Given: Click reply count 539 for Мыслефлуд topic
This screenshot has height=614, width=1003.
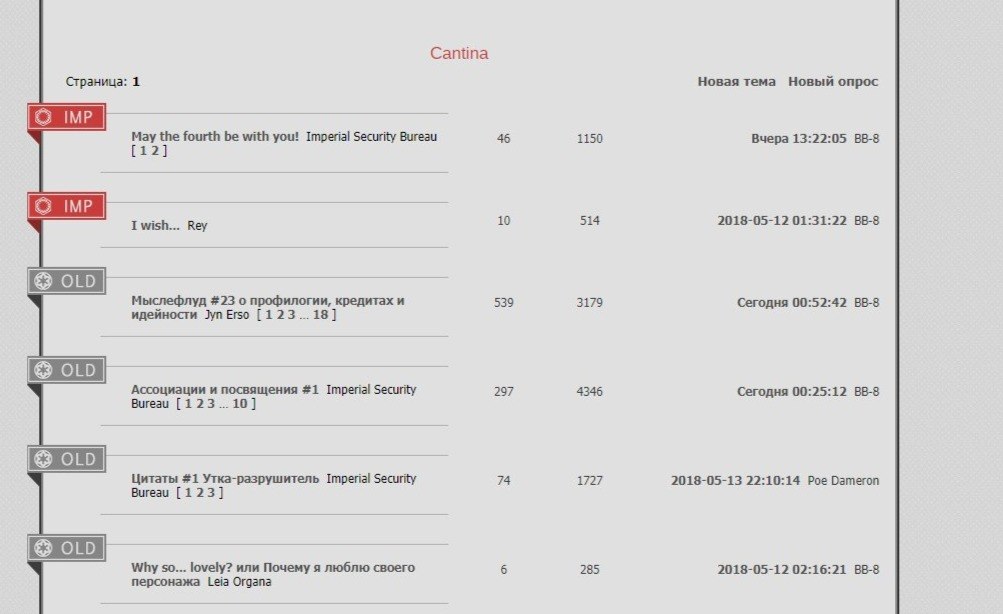Looking at the screenshot, I should 503,303.
